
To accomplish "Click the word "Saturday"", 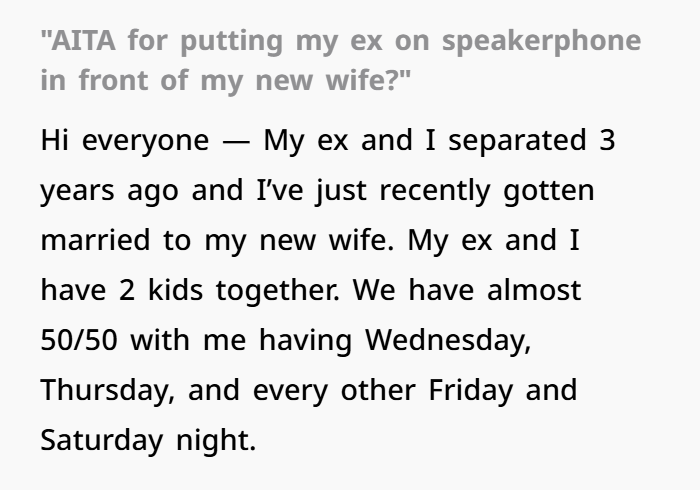I will (x=102, y=442).
